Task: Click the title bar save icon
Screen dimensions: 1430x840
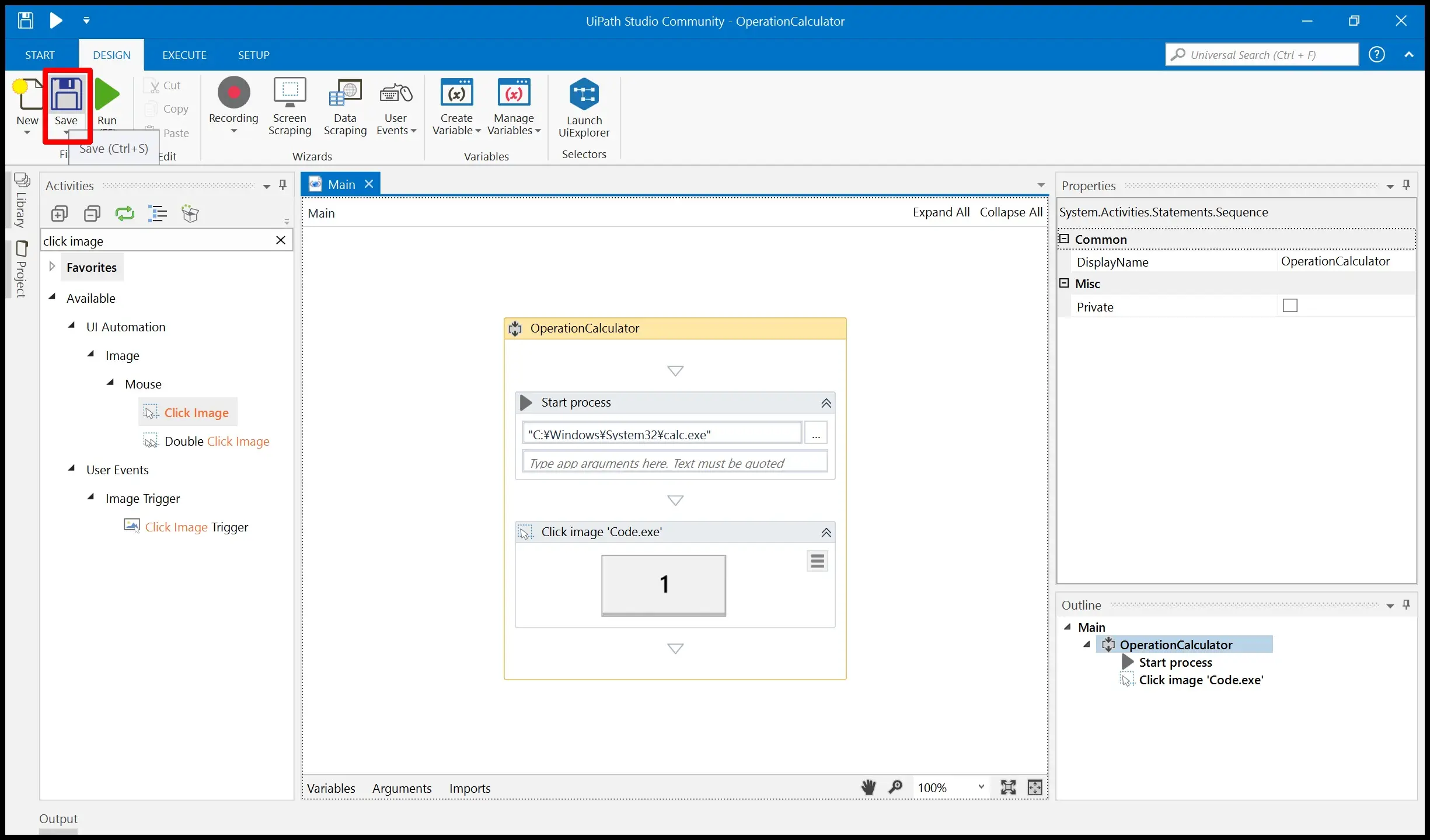Action: [25, 20]
